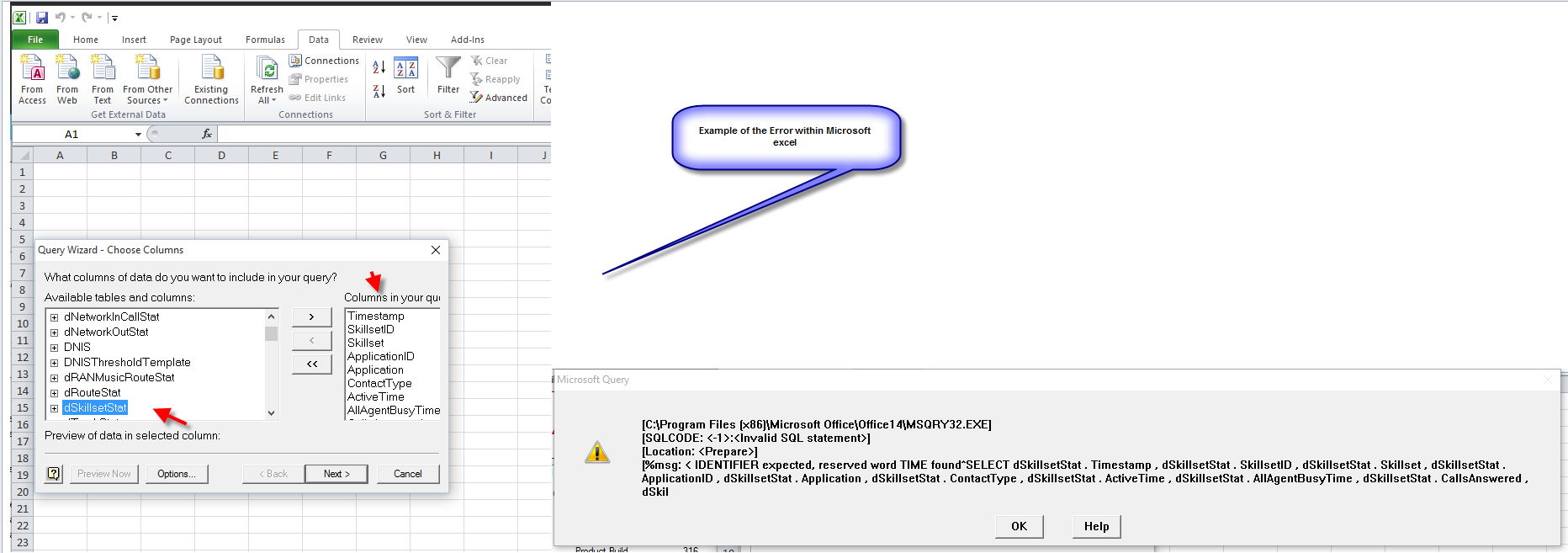1568x553 pixels.
Task: Clear the current filter
Action: 489,61
